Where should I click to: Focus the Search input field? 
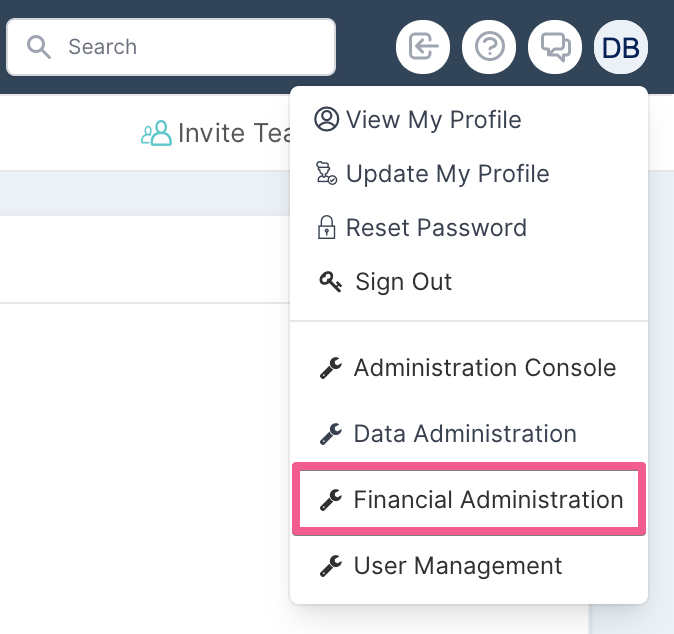171,47
